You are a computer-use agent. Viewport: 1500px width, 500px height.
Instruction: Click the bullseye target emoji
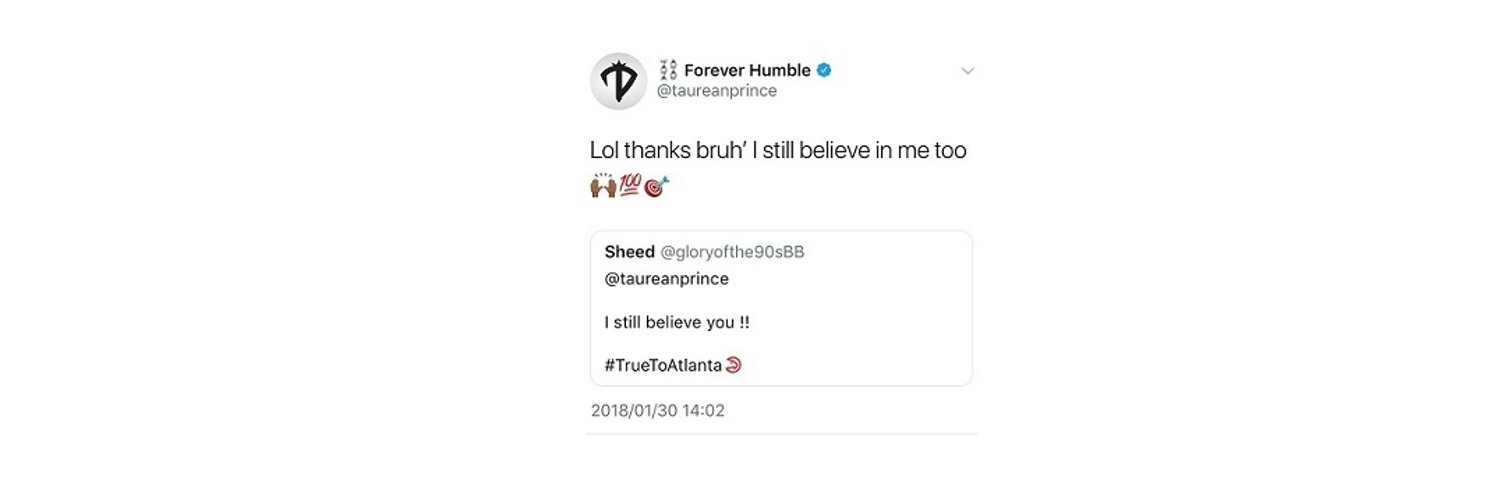click(656, 186)
